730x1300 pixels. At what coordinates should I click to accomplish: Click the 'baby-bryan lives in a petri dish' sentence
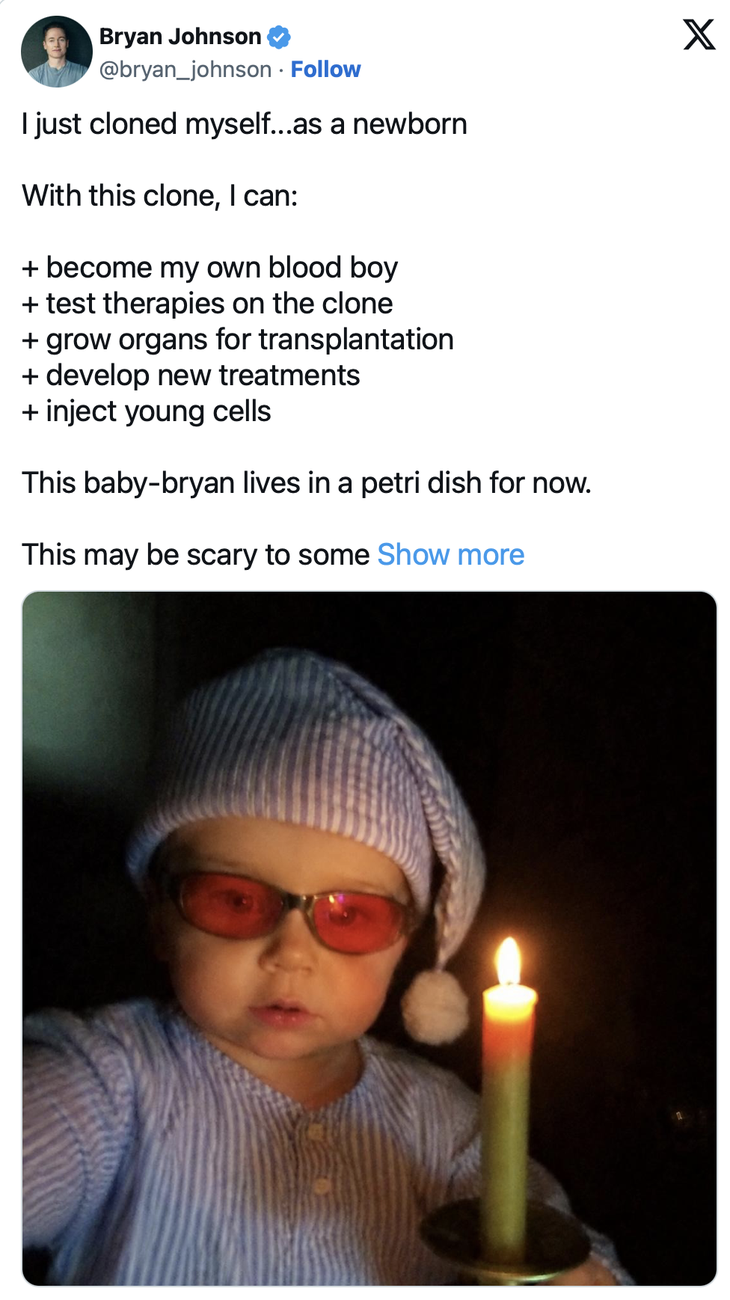pyautogui.click(x=307, y=483)
